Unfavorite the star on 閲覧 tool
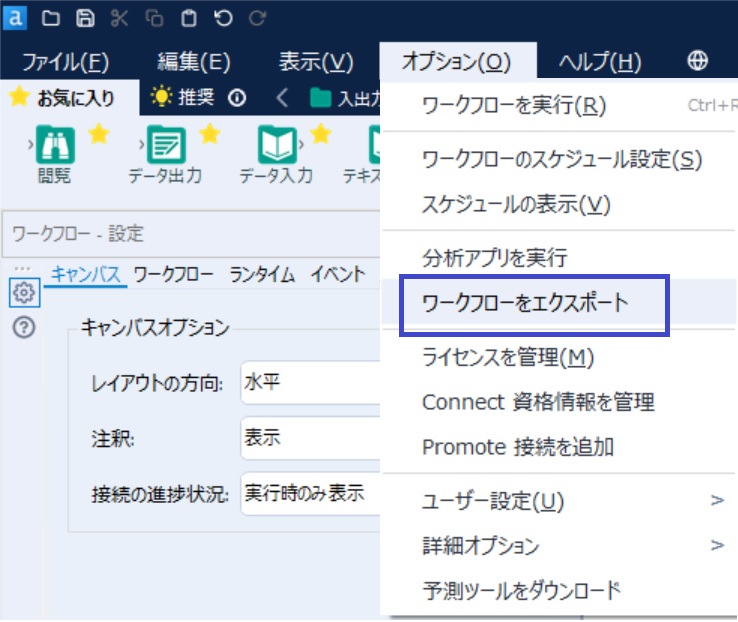738x622 pixels. [x=99, y=134]
